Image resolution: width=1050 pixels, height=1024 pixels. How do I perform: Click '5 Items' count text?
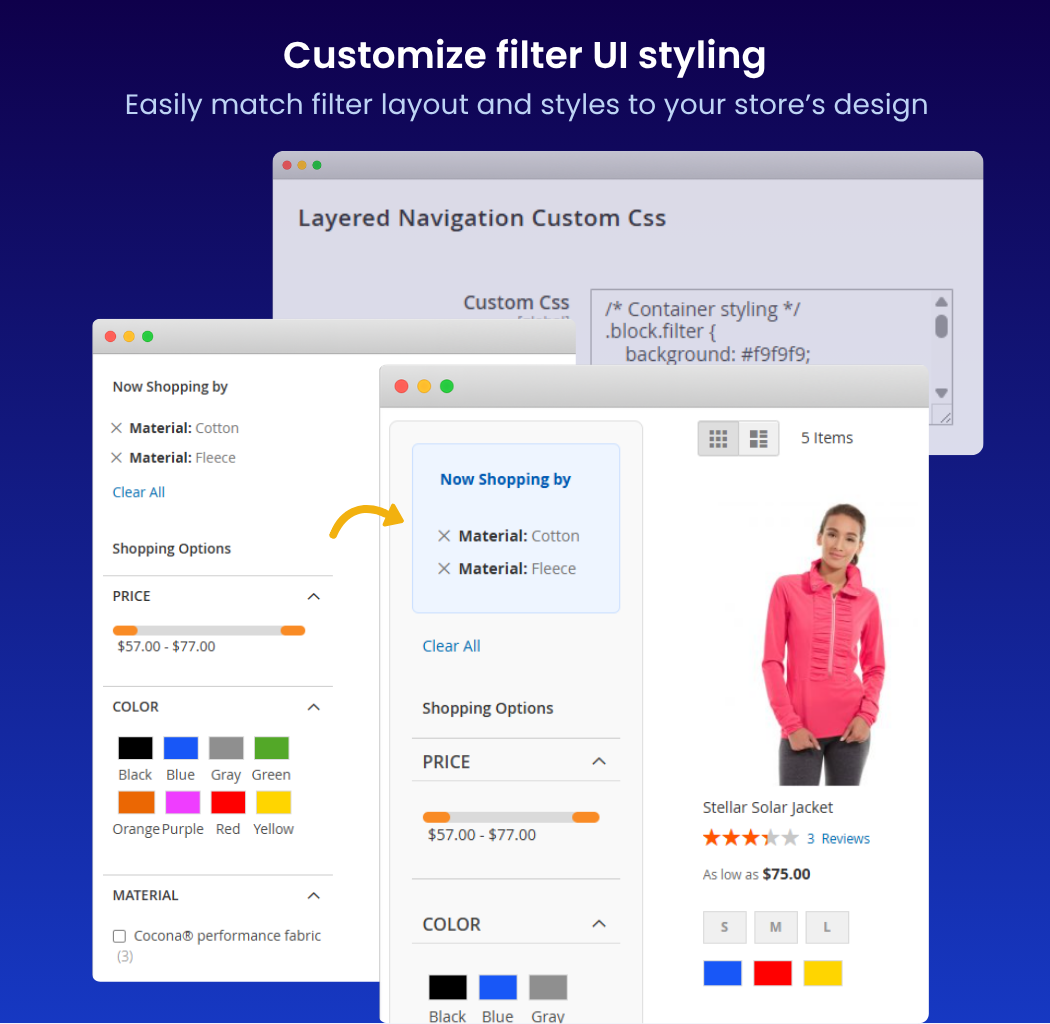[x=827, y=438]
